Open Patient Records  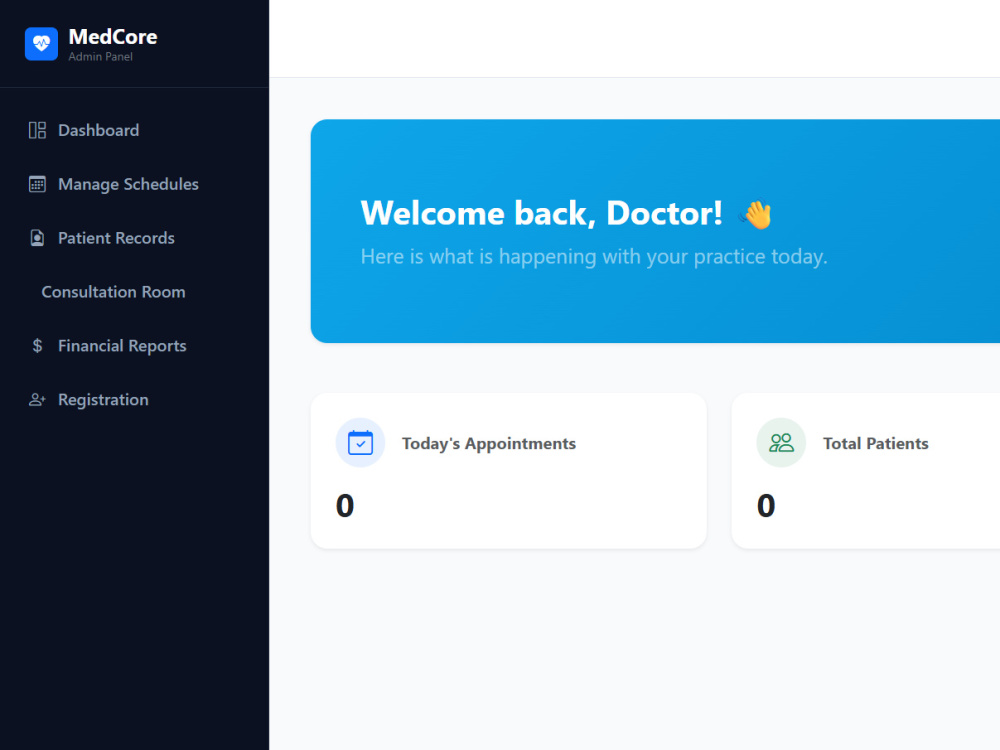coord(135,238)
